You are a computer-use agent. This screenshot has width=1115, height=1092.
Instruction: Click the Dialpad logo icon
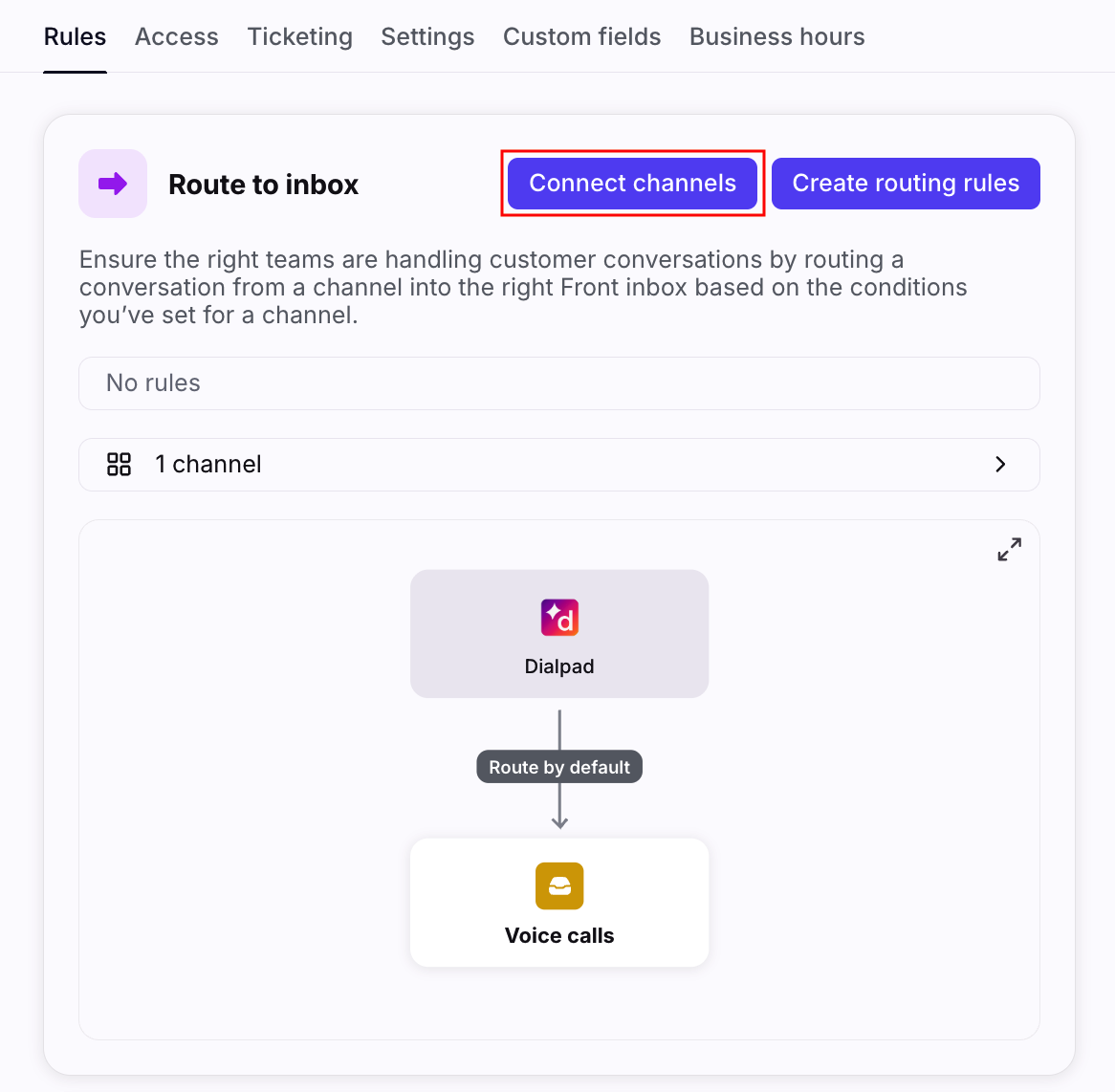559,618
